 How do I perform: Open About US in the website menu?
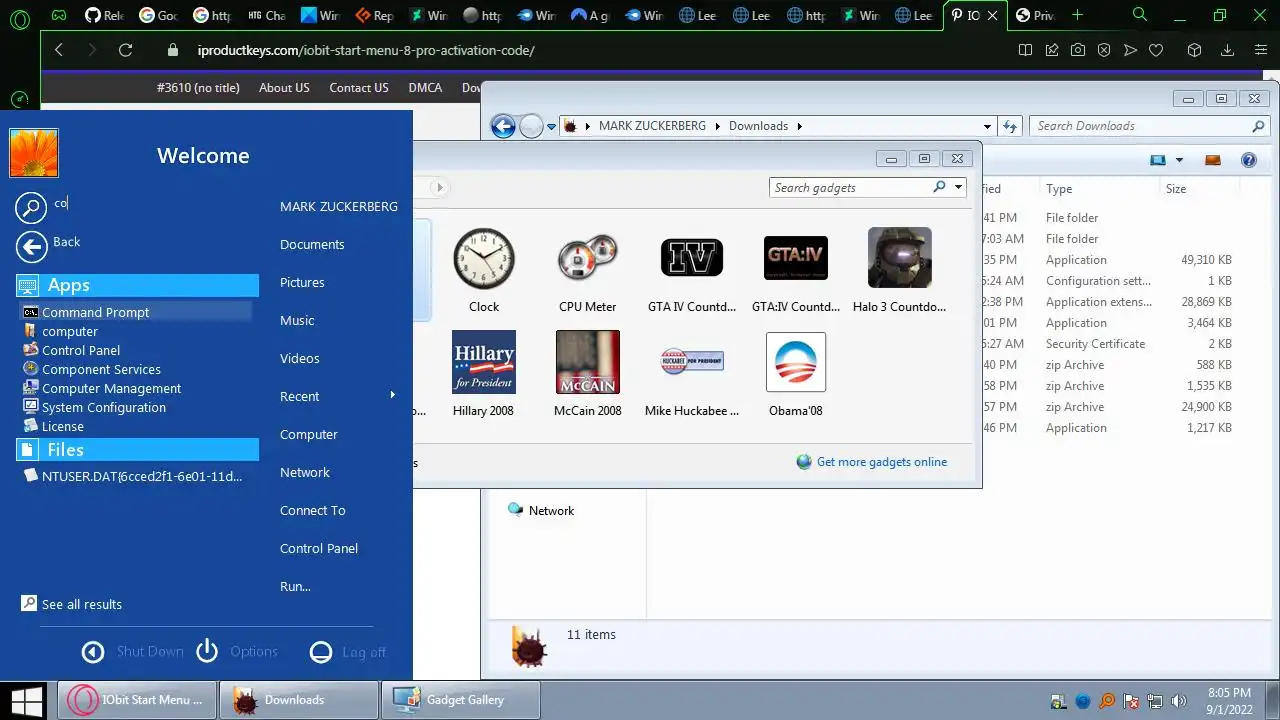coord(284,87)
